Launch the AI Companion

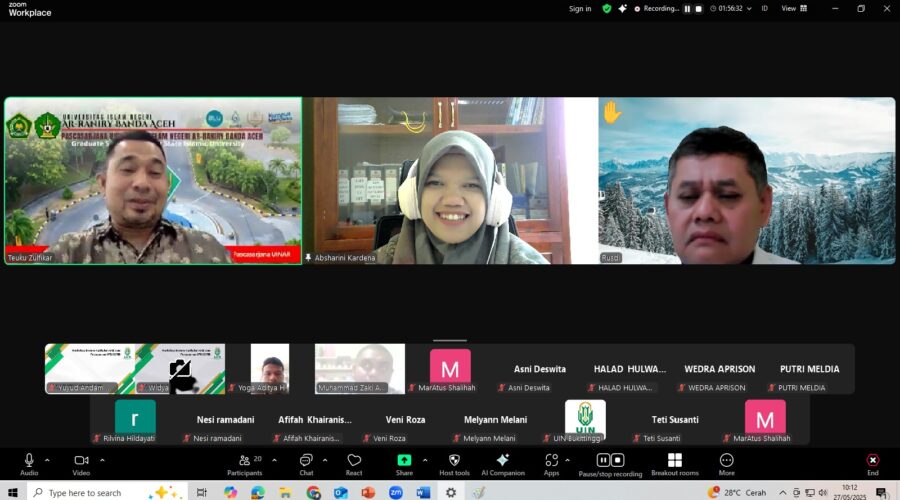point(503,463)
